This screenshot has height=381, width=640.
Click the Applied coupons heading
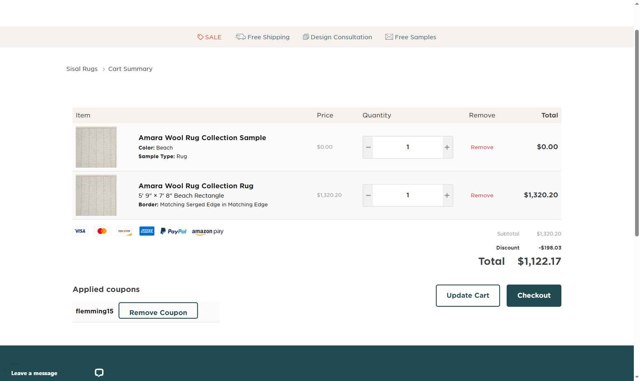[106, 289]
